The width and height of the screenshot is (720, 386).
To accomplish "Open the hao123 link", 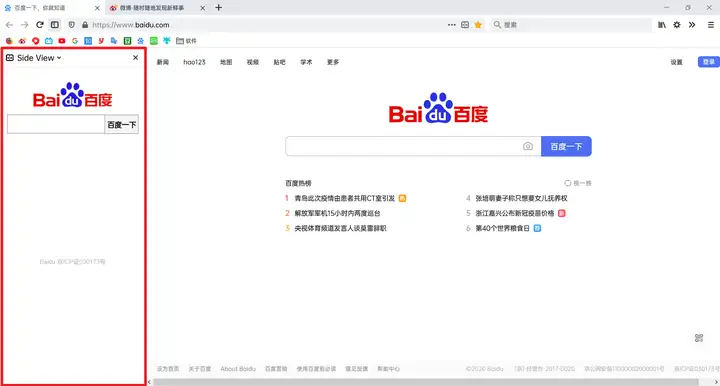I will 194,62.
